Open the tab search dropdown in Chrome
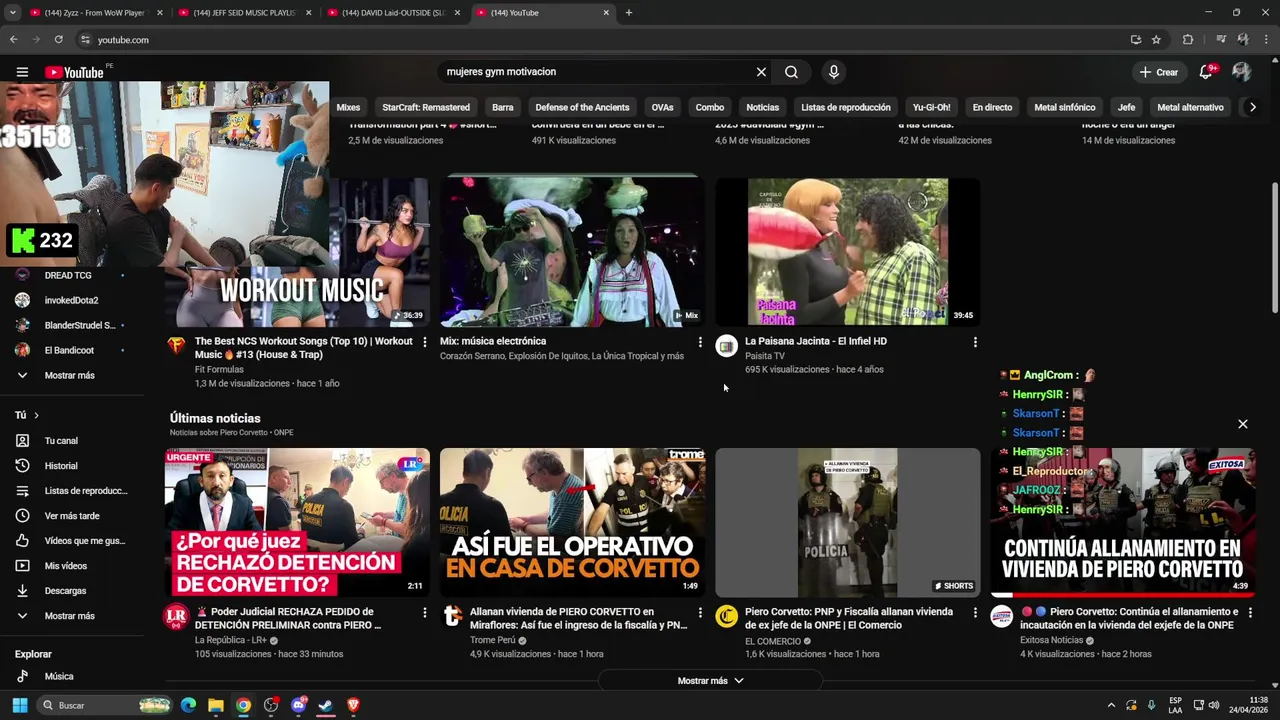This screenshot has width=1280, height=720. coord(12,13)
